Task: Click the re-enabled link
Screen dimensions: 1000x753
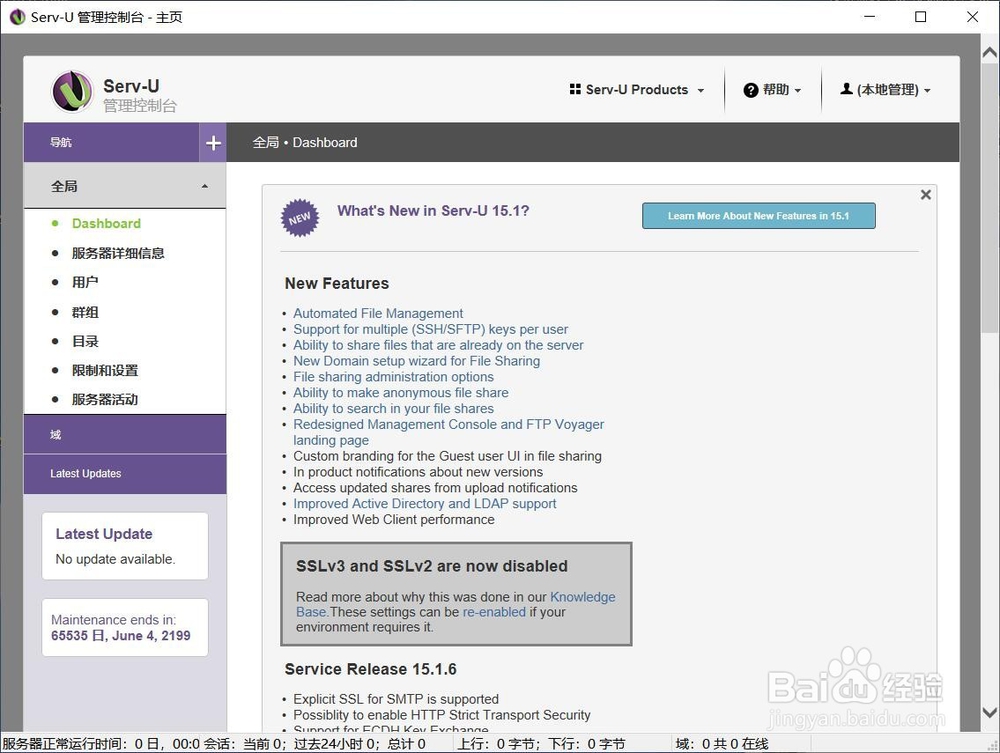Action: pos(494,612)
